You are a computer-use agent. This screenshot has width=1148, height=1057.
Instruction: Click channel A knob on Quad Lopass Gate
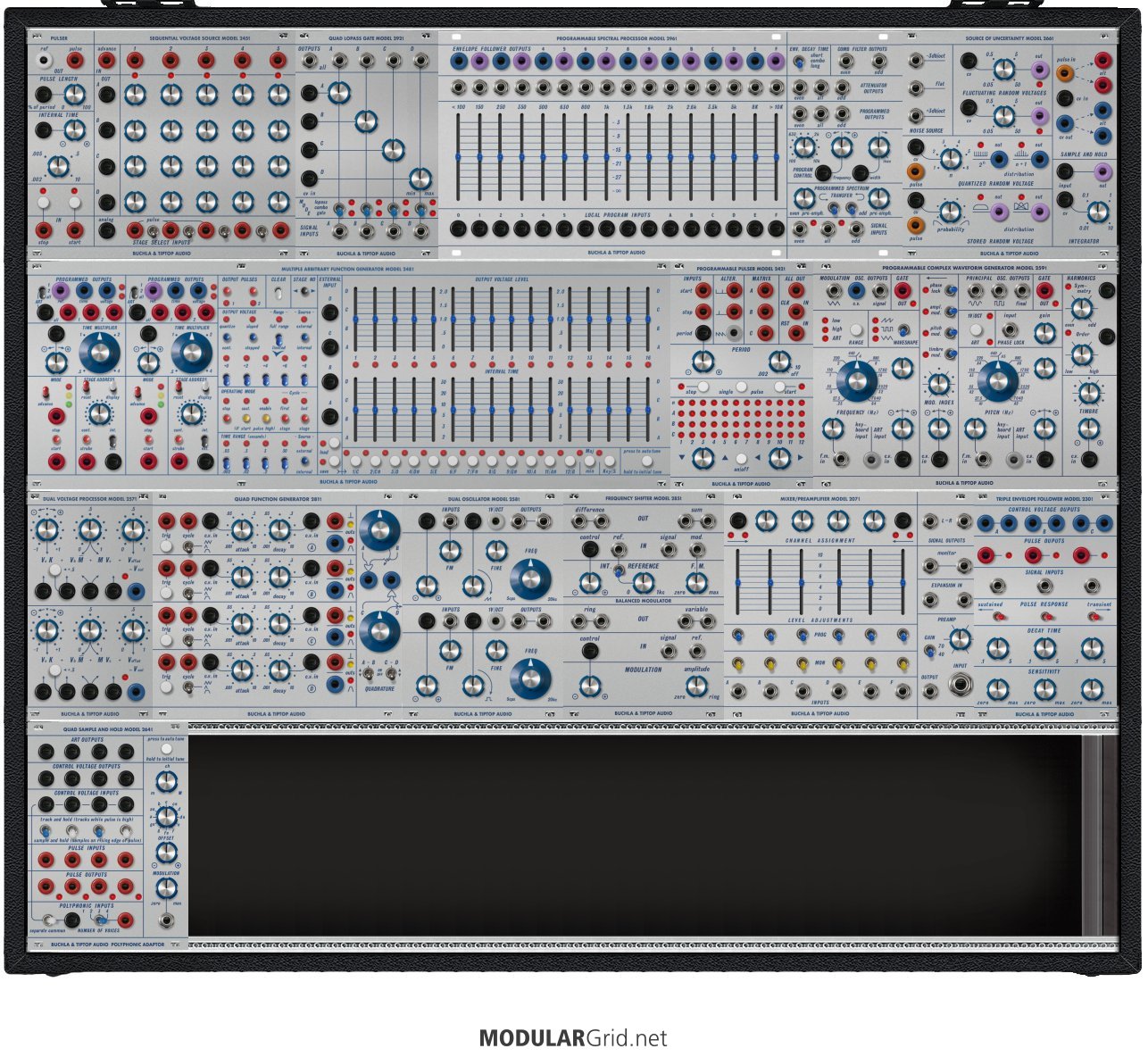point(338,92)
